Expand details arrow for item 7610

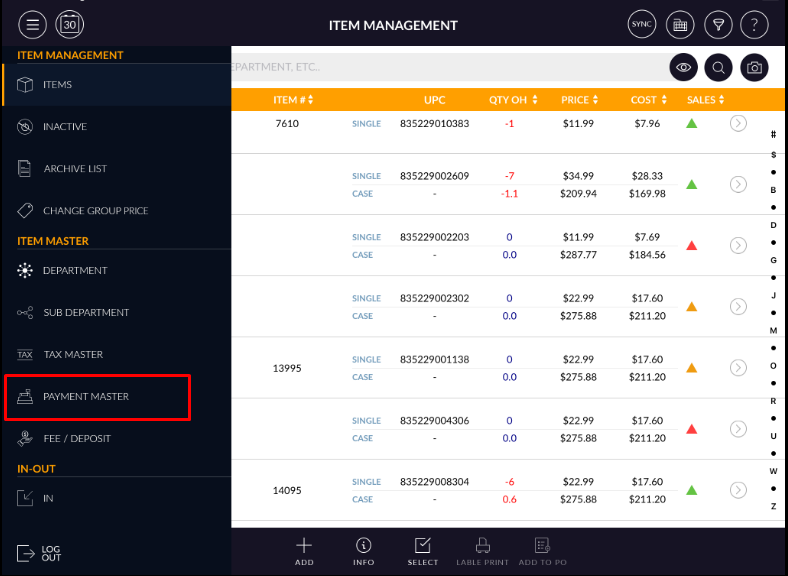coord(738,124)
